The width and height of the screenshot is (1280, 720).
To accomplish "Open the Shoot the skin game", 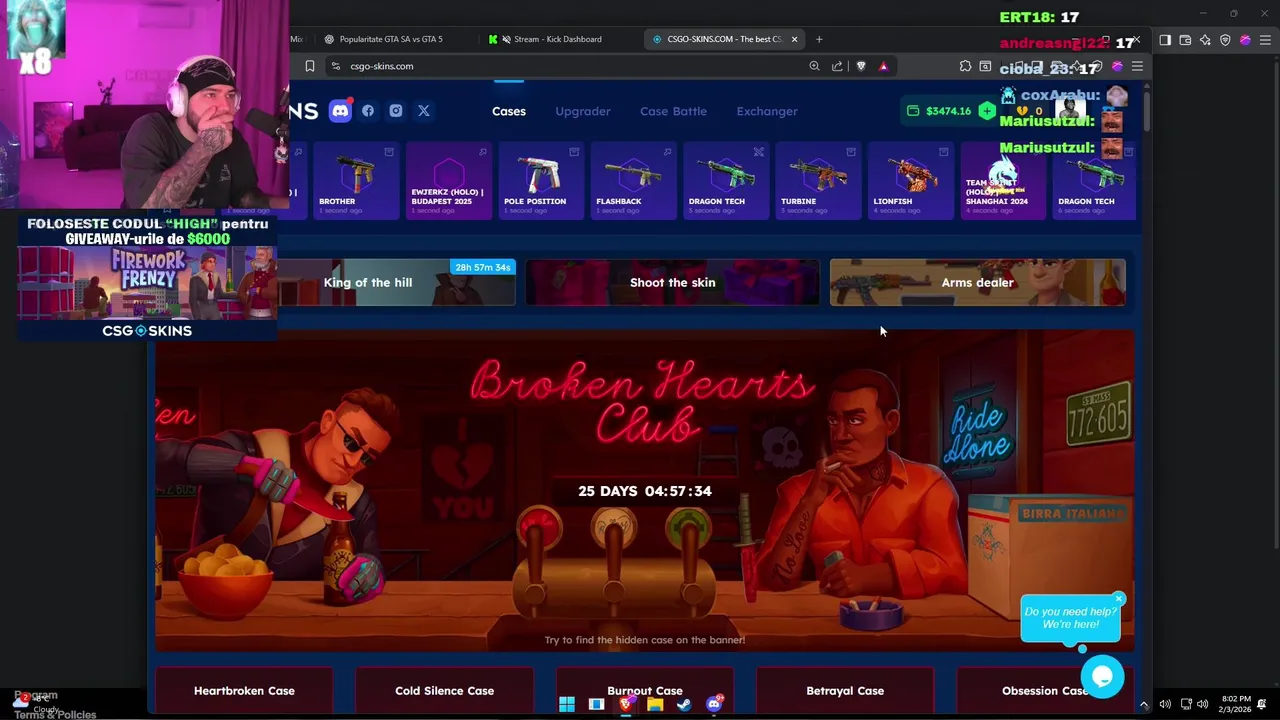I will coord(672,282).
